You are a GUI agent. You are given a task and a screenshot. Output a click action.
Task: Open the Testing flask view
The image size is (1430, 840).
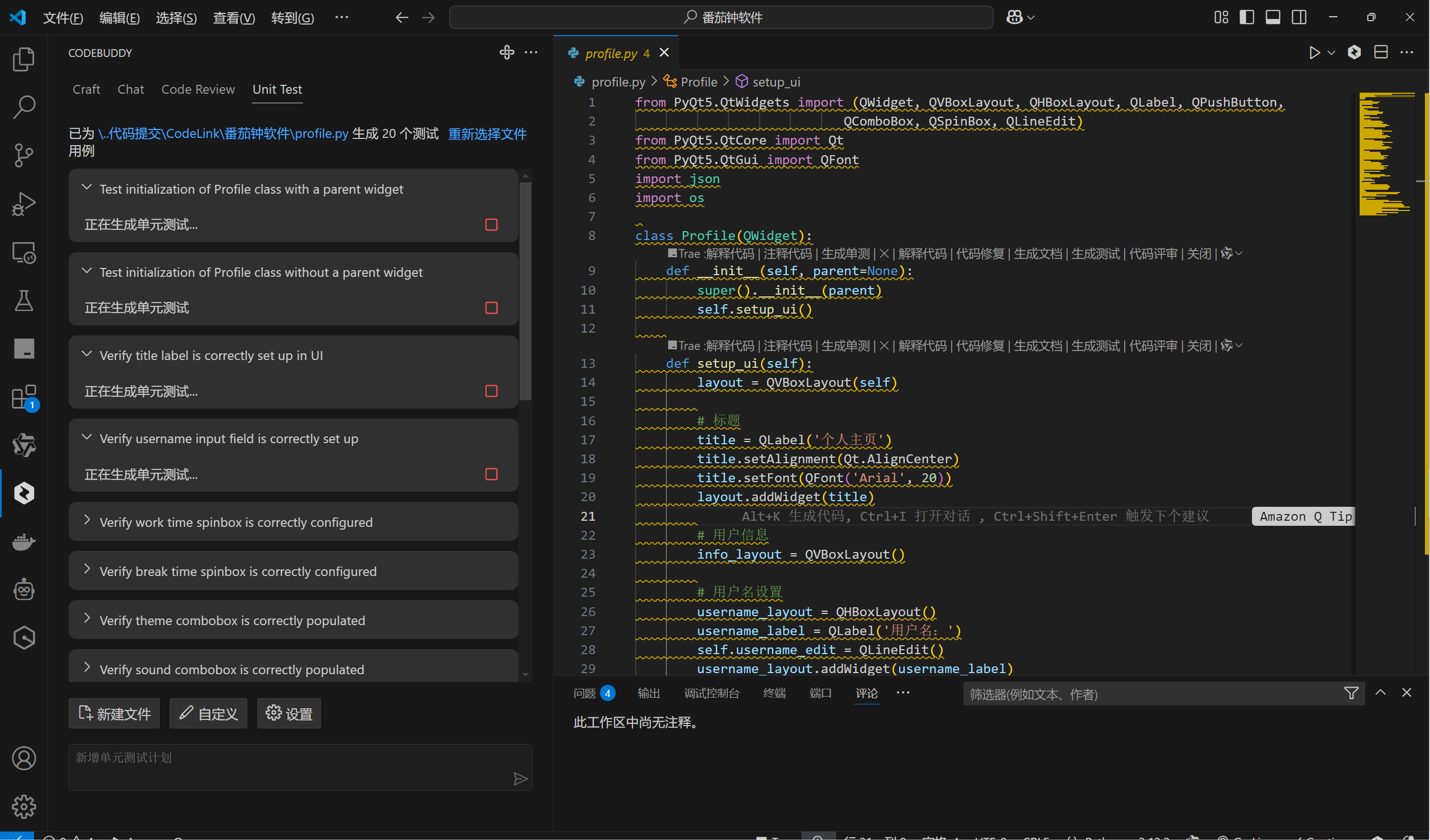click(24, 300)
